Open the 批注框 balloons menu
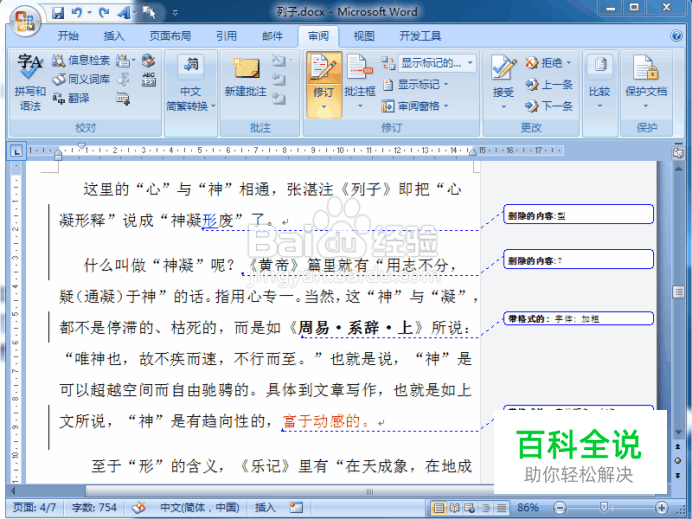This screenshot has width=692, height=519. 360,82
